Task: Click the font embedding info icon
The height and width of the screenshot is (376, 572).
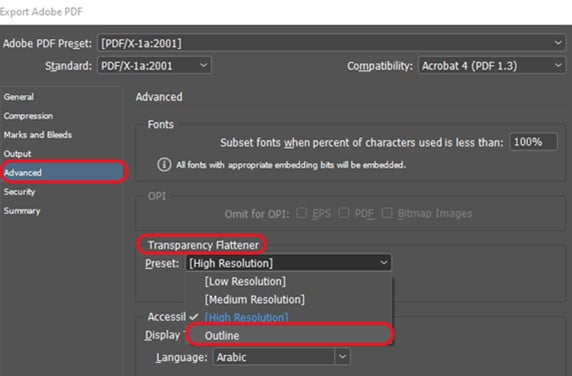Action: click(x=164, y=165)
